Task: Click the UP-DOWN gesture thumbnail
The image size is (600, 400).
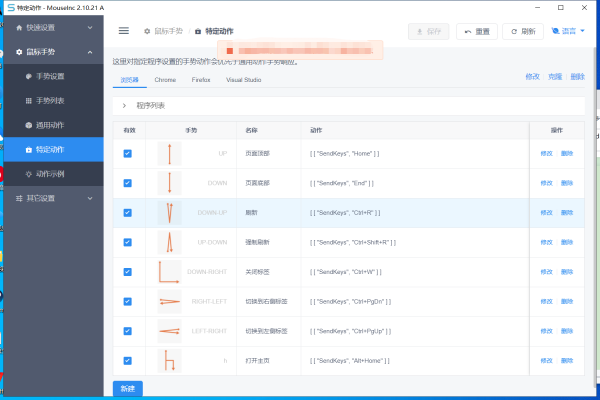Action: pyautogui.click(x=170, y=242)
